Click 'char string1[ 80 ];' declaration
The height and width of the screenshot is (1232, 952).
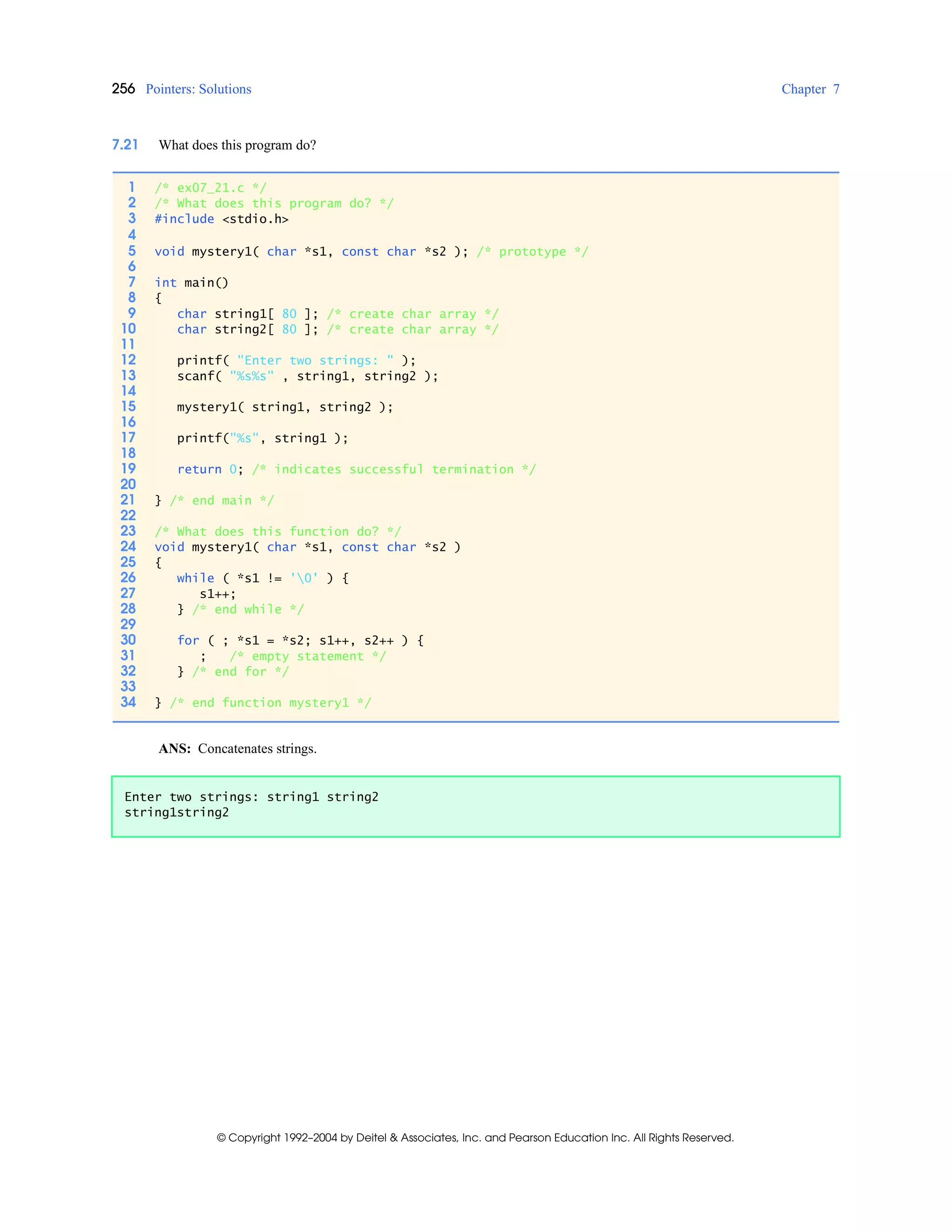[x=248, y=314]
